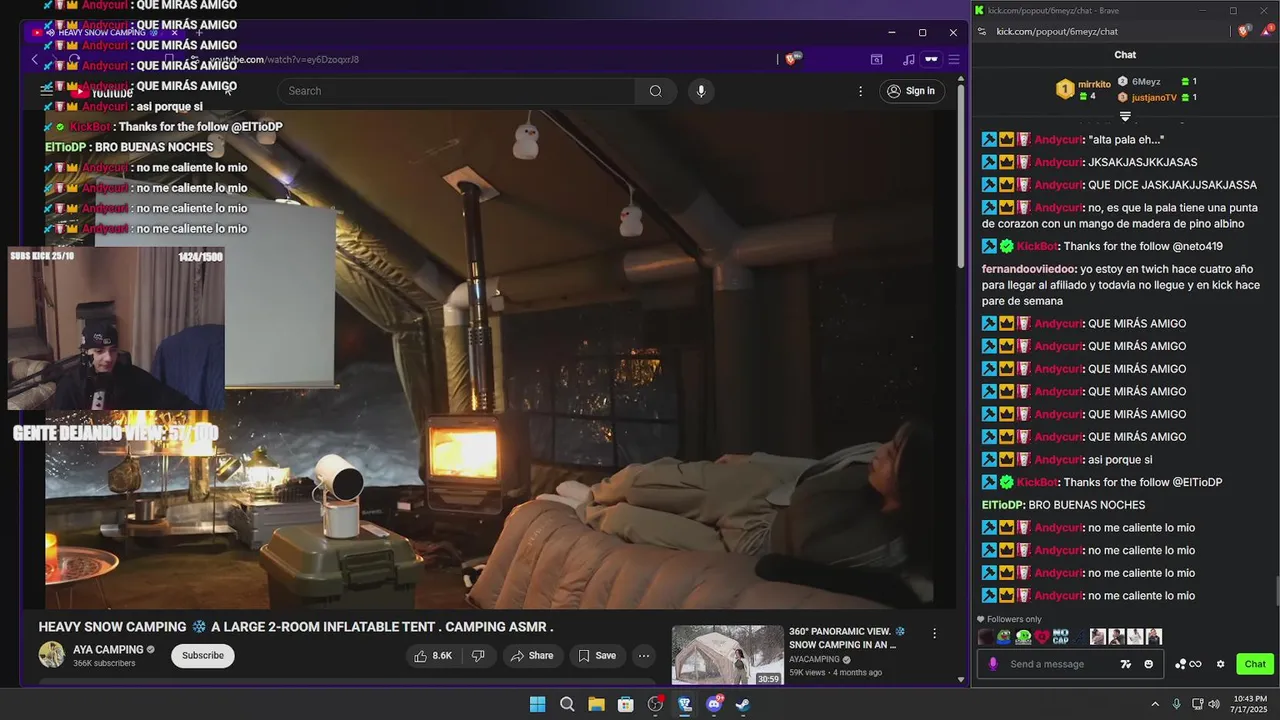
Task: Open AYA CAMPING channel name link
Action: [108, 650]
